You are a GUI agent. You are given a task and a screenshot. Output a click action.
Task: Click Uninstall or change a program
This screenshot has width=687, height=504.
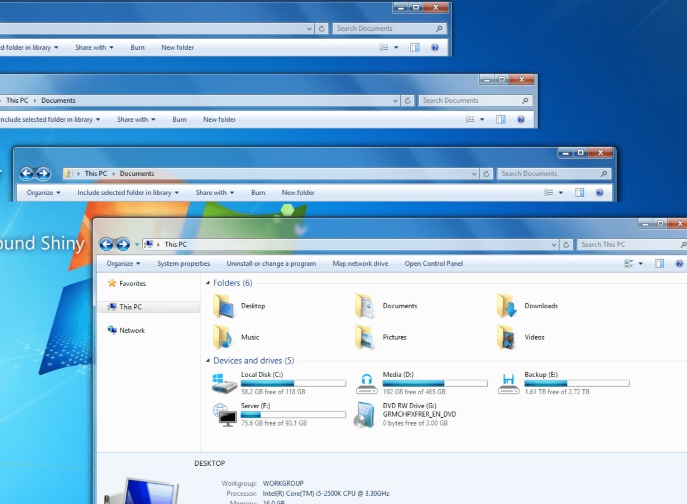click(x=271, y=263)
